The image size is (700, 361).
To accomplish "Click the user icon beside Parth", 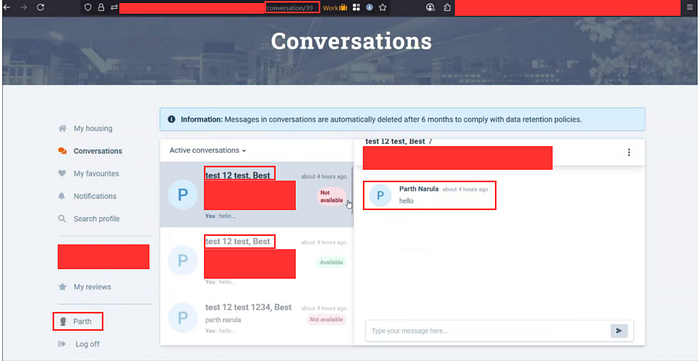I will (63, 321).
